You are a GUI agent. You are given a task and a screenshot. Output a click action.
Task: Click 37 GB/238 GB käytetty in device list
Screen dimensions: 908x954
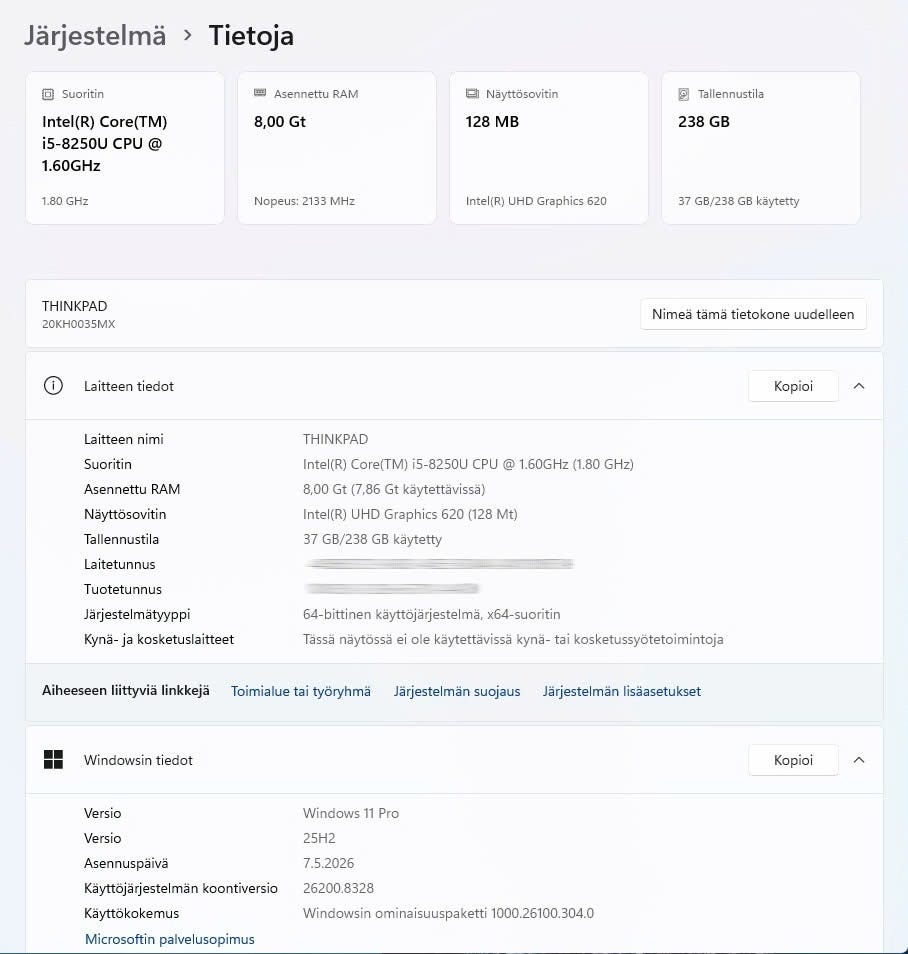click(372, 539)
